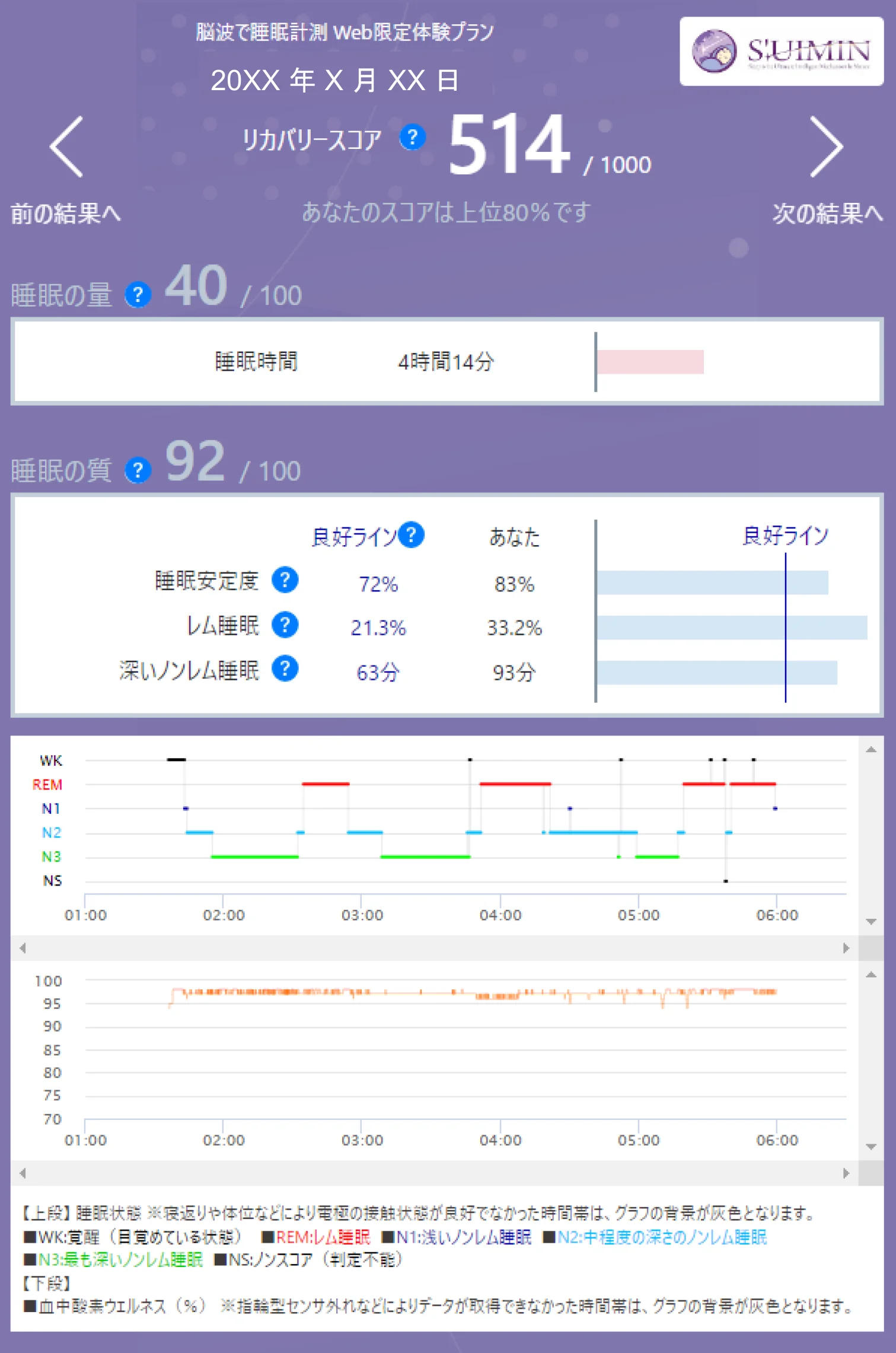Click the N3 axis label

(x=52, y=857)
